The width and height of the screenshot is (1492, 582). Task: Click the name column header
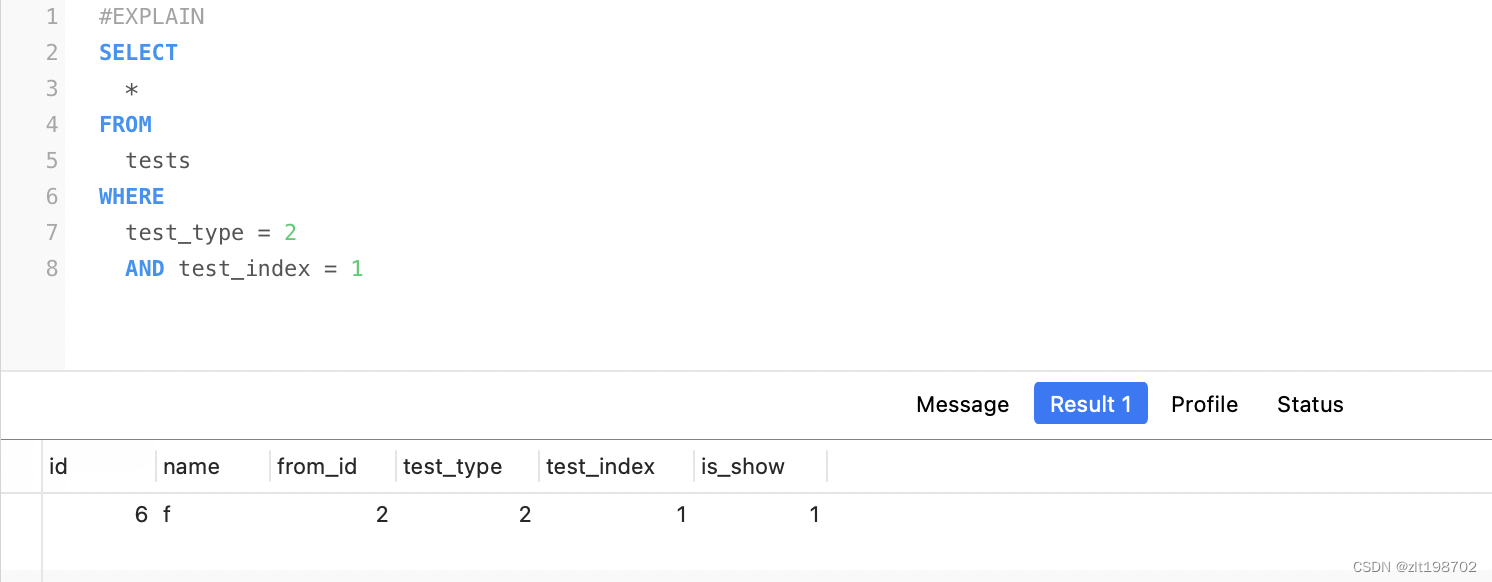coord(191,466)
